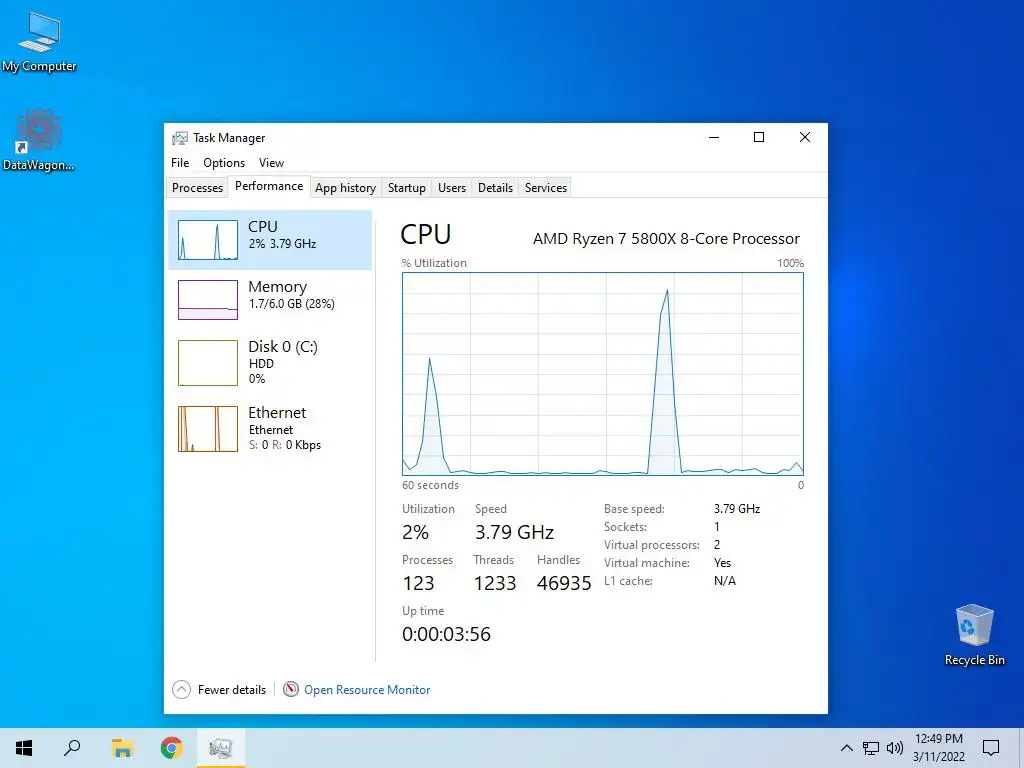Click the Fewer details label

click(x=232, y=690)
